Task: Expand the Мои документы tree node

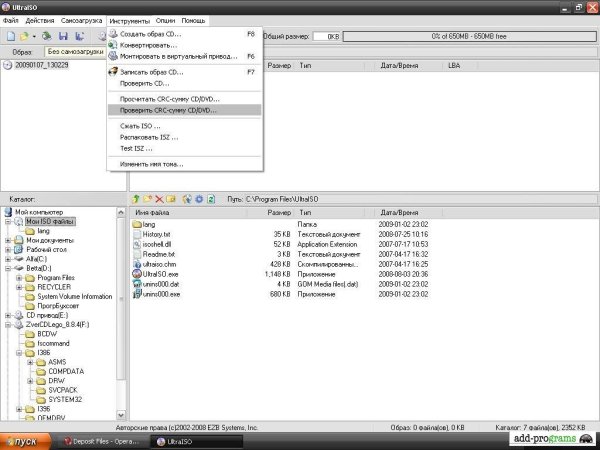Action: (x=8, y=240)
